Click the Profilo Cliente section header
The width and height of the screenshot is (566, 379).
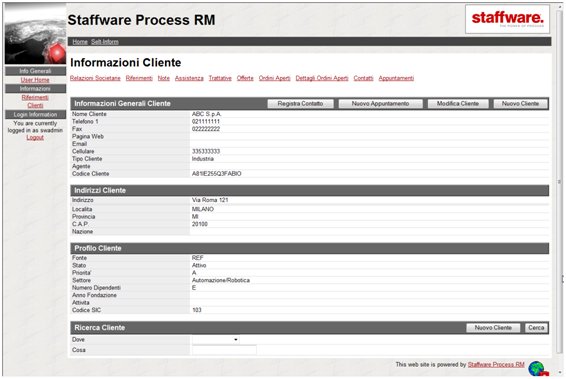310,248
